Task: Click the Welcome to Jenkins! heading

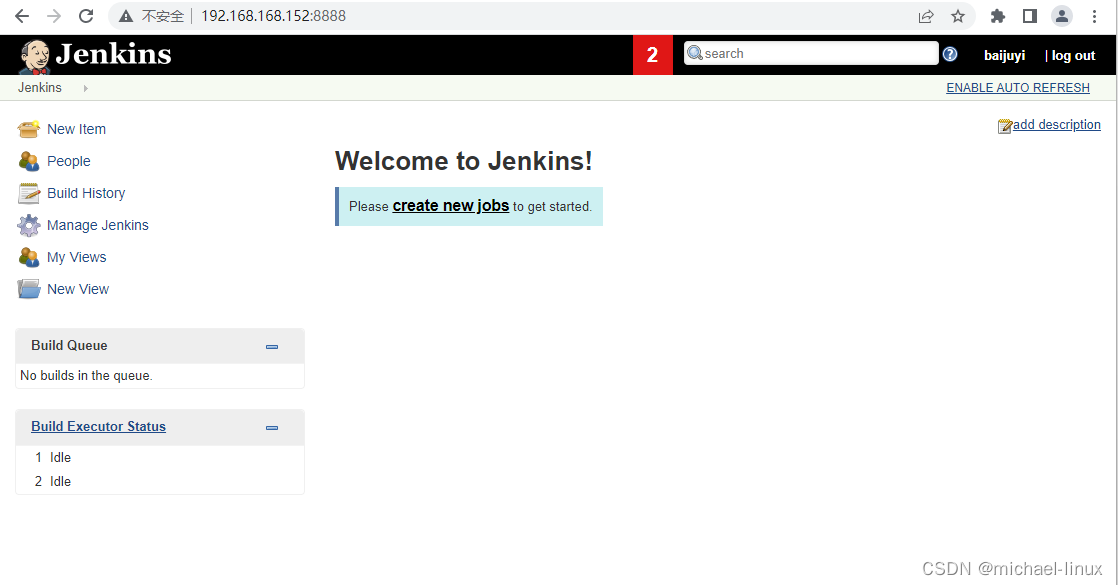Action: tap(463, 161)
